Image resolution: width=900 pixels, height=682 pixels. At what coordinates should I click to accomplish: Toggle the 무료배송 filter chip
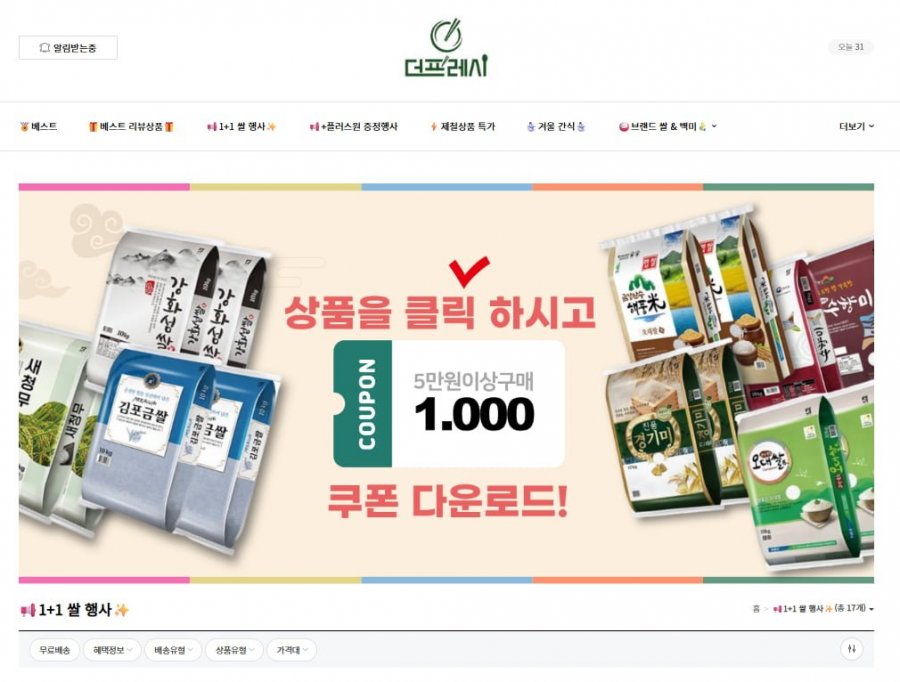click(55, 650)
